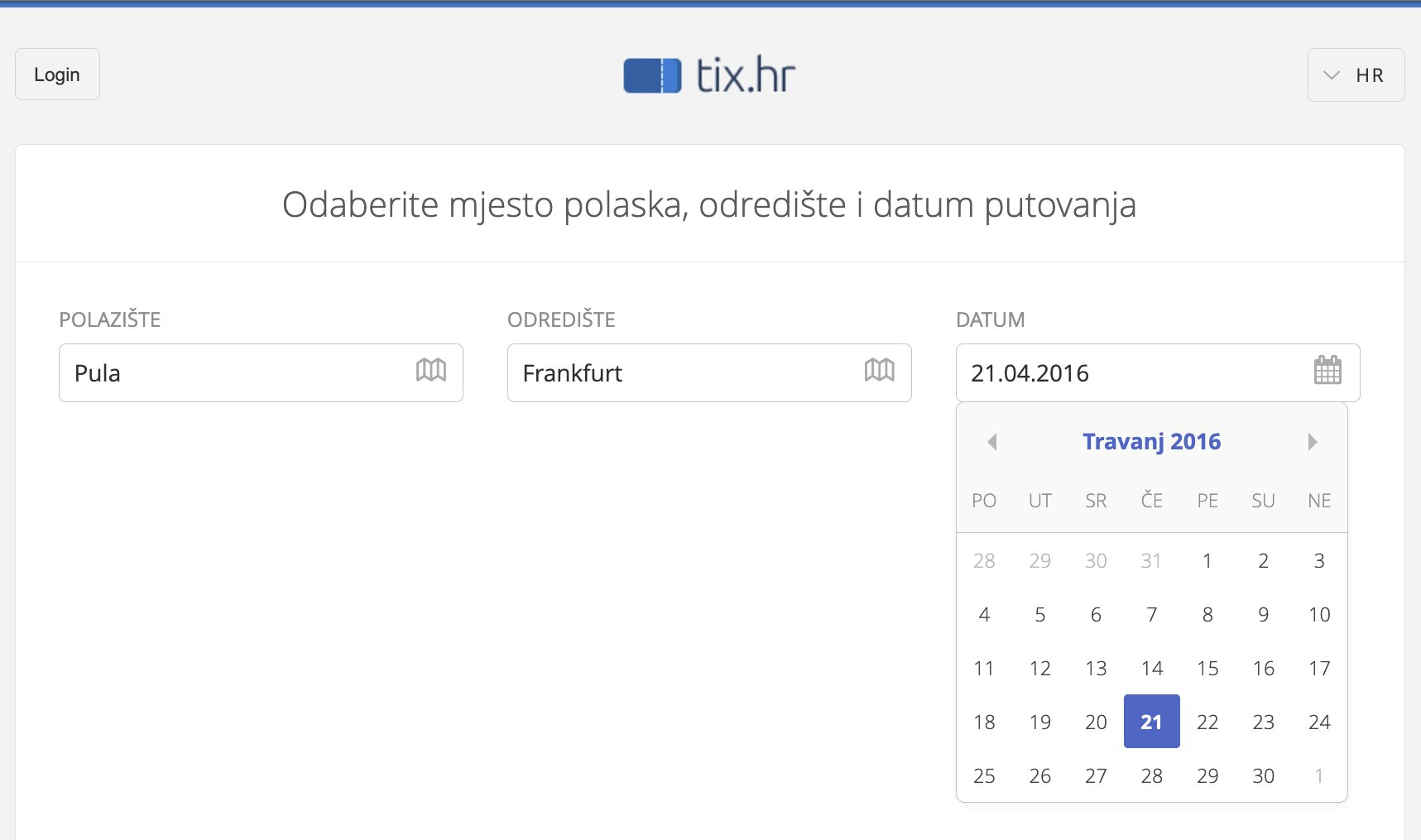Choose date 17 in the calendar
The height and width of the screenshot is (840, 1421).
coord(1319,668)
